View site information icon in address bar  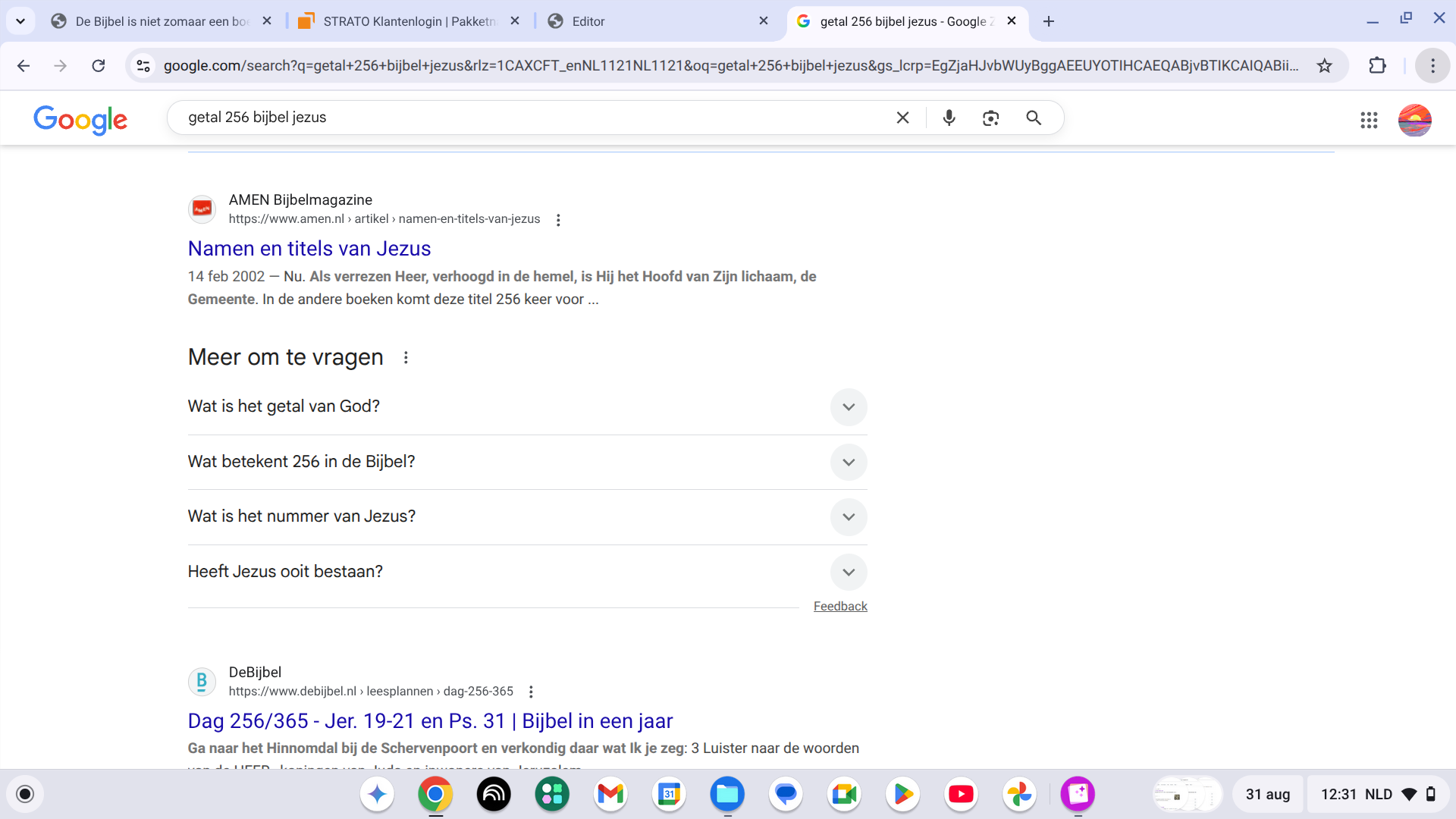pyautogui.click(x=143, y=66)
